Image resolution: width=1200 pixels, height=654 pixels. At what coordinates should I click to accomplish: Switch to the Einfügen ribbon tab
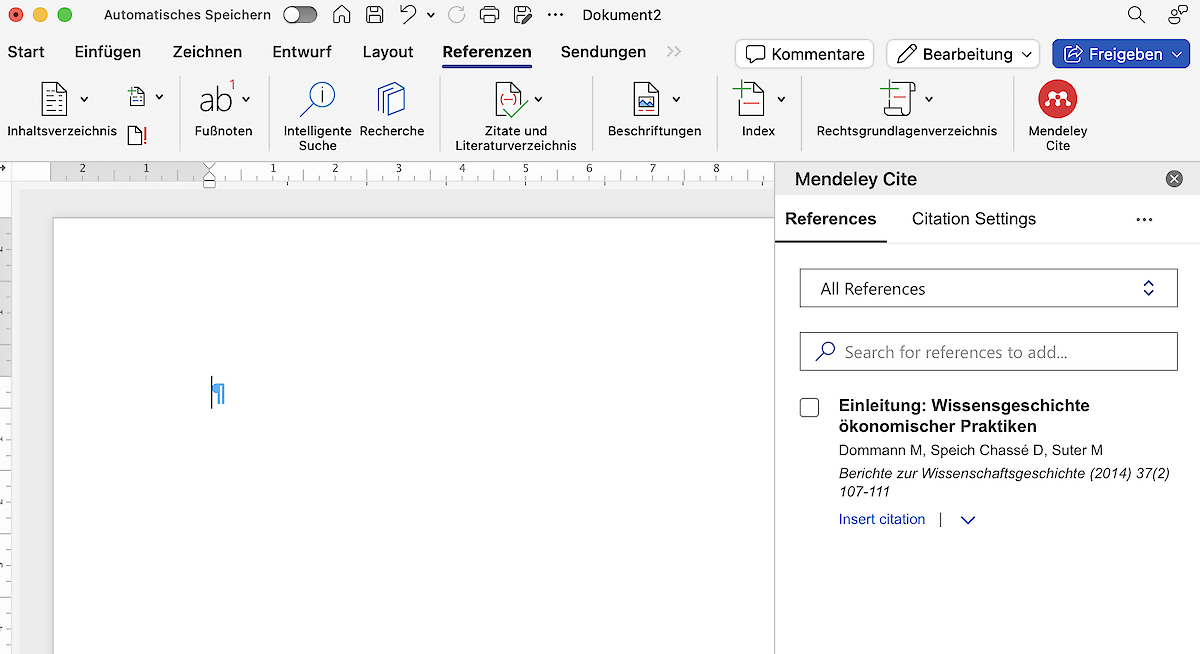[108, 52]
